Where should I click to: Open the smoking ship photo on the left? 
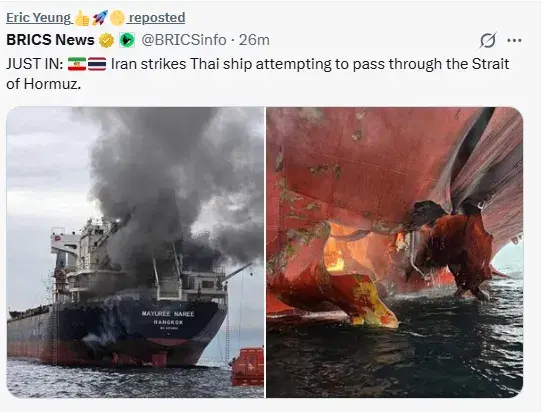pyautogui.click(x=135, y=252)
